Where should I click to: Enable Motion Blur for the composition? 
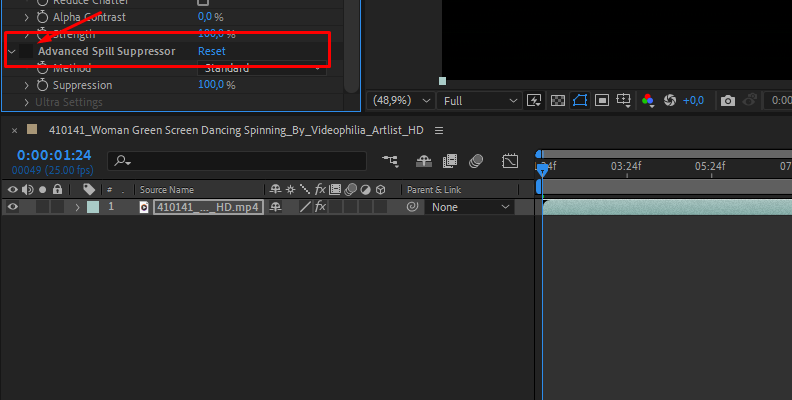(x=476, y=161)
